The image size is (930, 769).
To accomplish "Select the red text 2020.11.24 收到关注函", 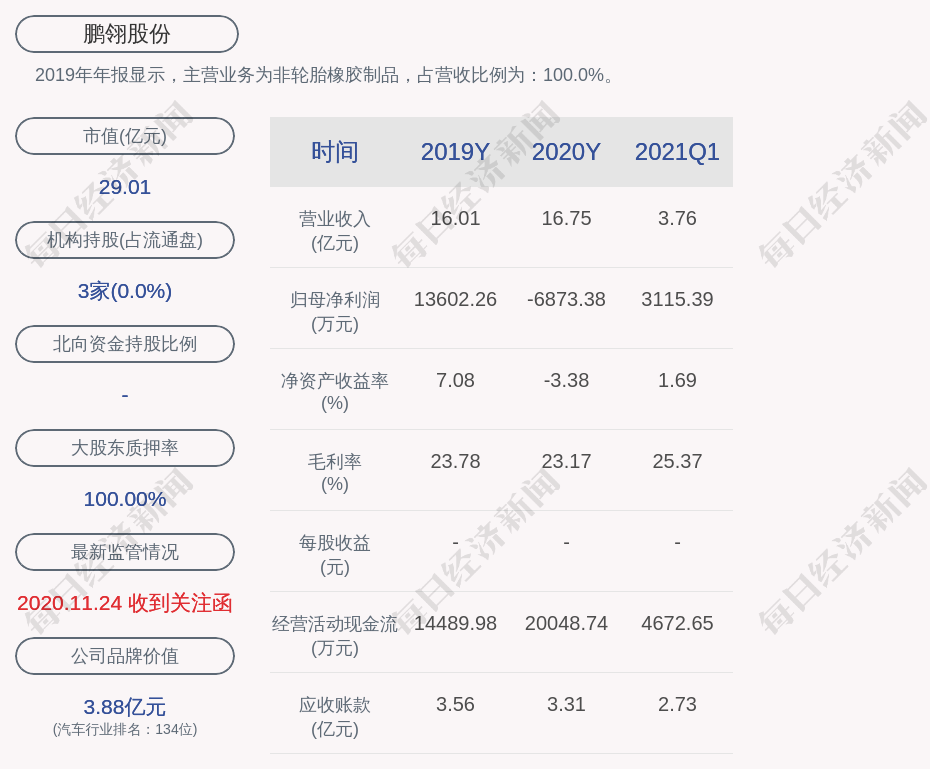I will click(125, 603).
